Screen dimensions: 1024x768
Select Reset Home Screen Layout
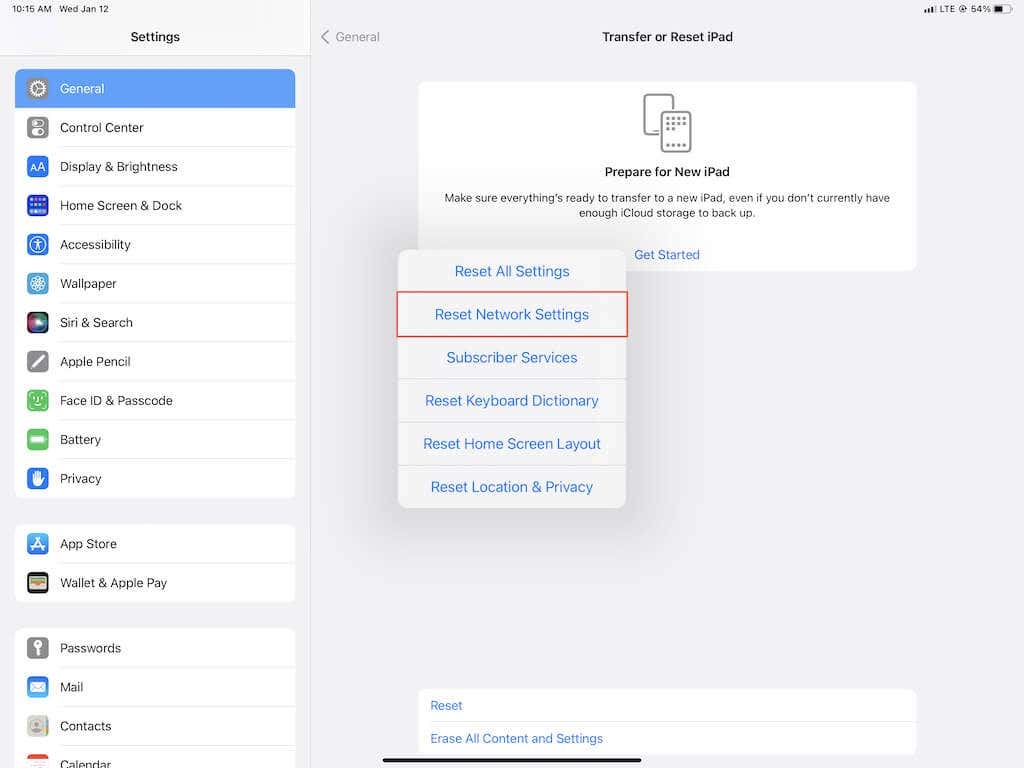tap(511, 443)
